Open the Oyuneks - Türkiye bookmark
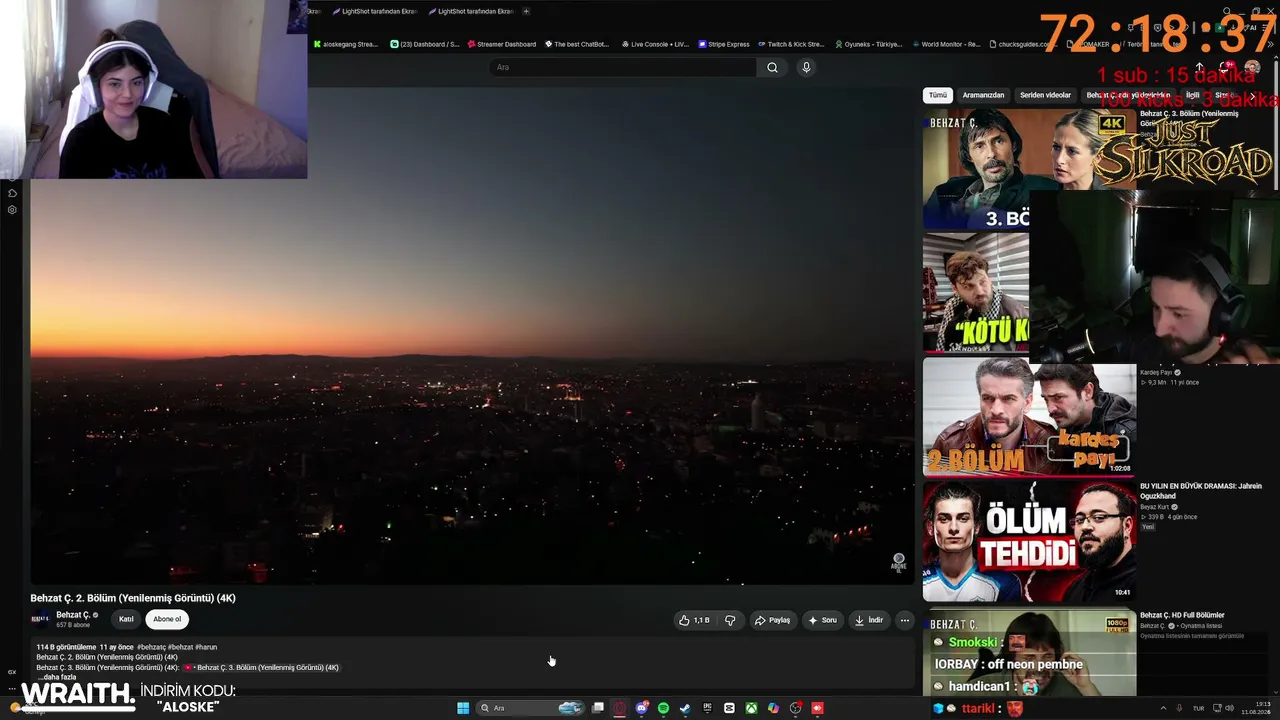 868,44
